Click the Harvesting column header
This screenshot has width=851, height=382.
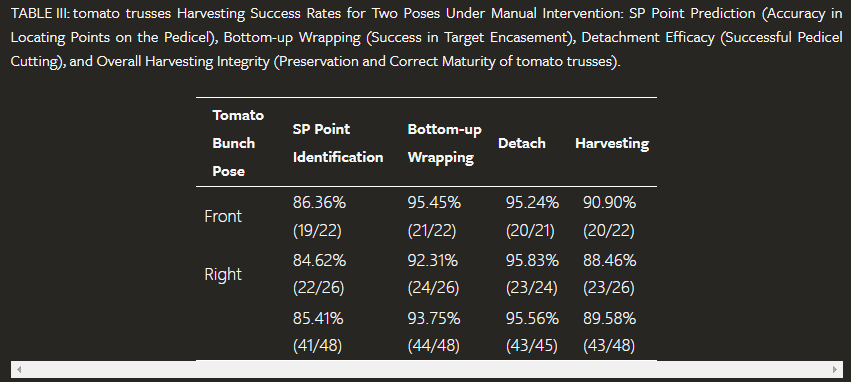pos(612,143)
